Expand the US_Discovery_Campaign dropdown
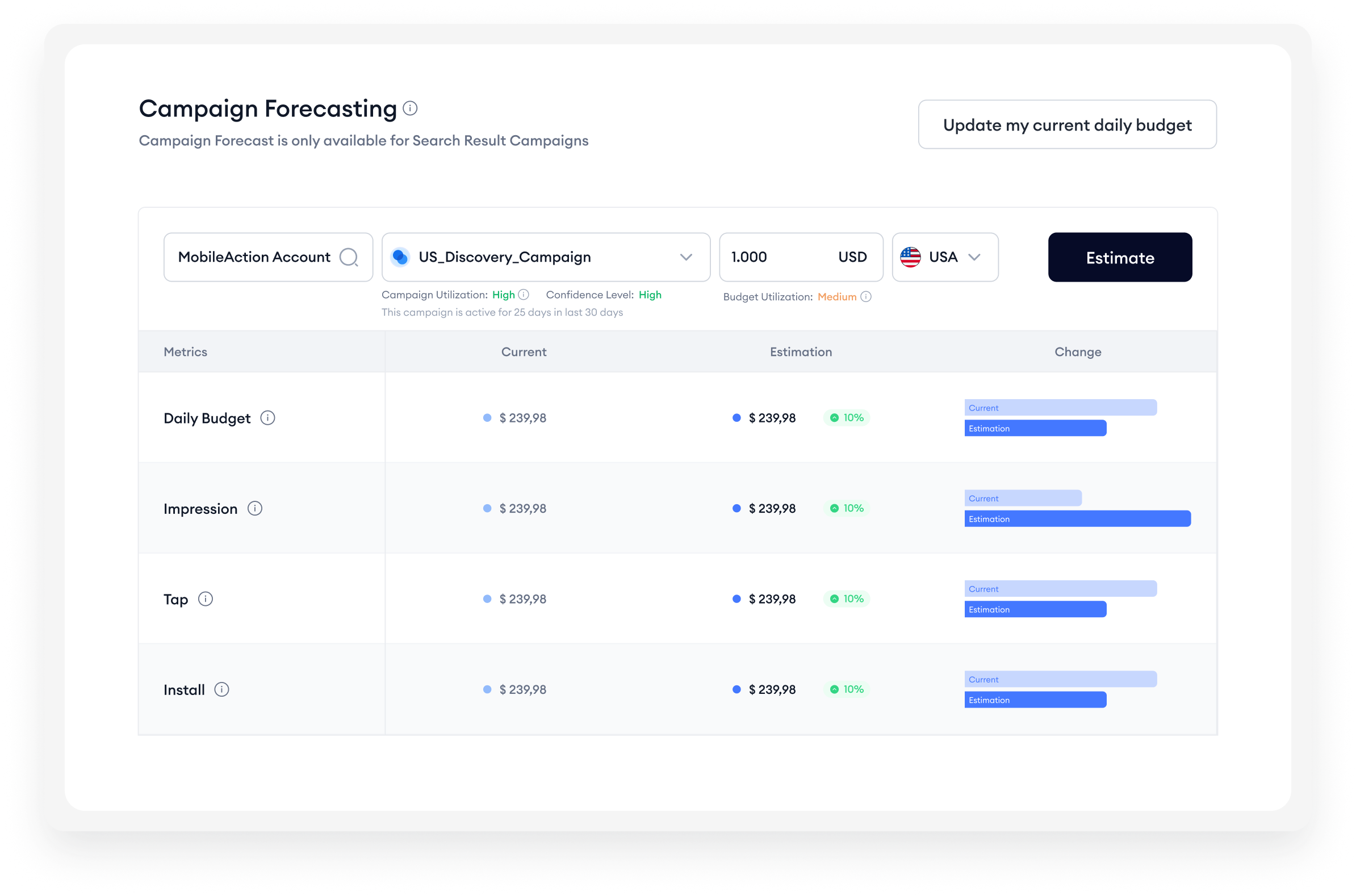The image size is (1356, 896). point(687,257)
